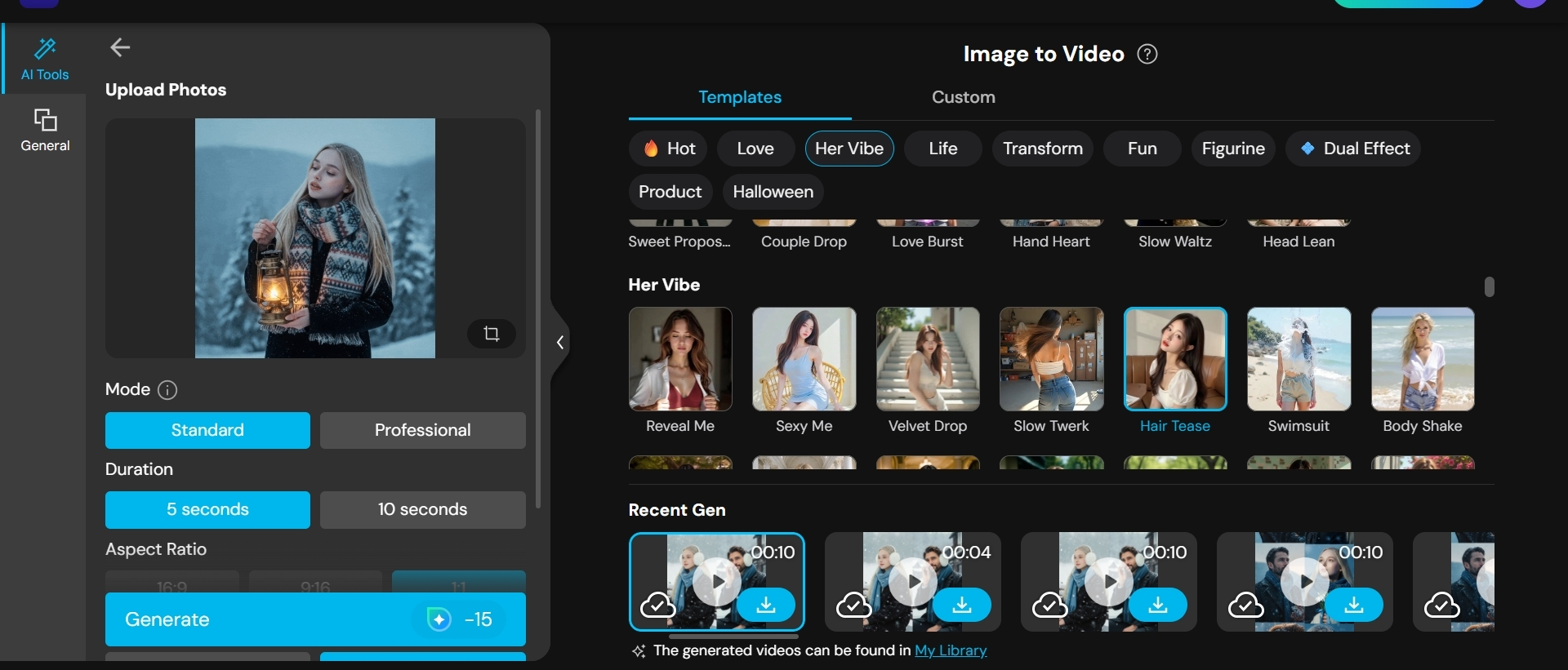This screenshot has height=670, width=1568.
Task: Click the Love Burst template label
Action: 928,242
